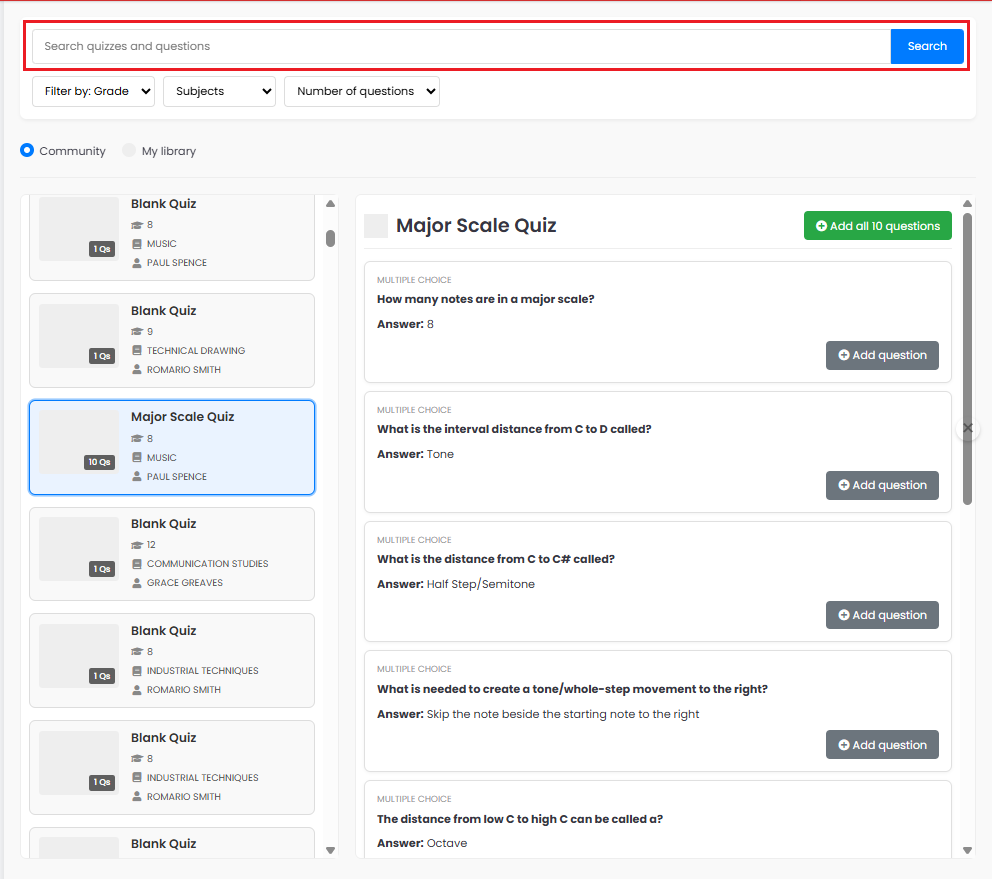Click the questions panel vertical scrollbar thumb
992x879 pixels.
967,359
